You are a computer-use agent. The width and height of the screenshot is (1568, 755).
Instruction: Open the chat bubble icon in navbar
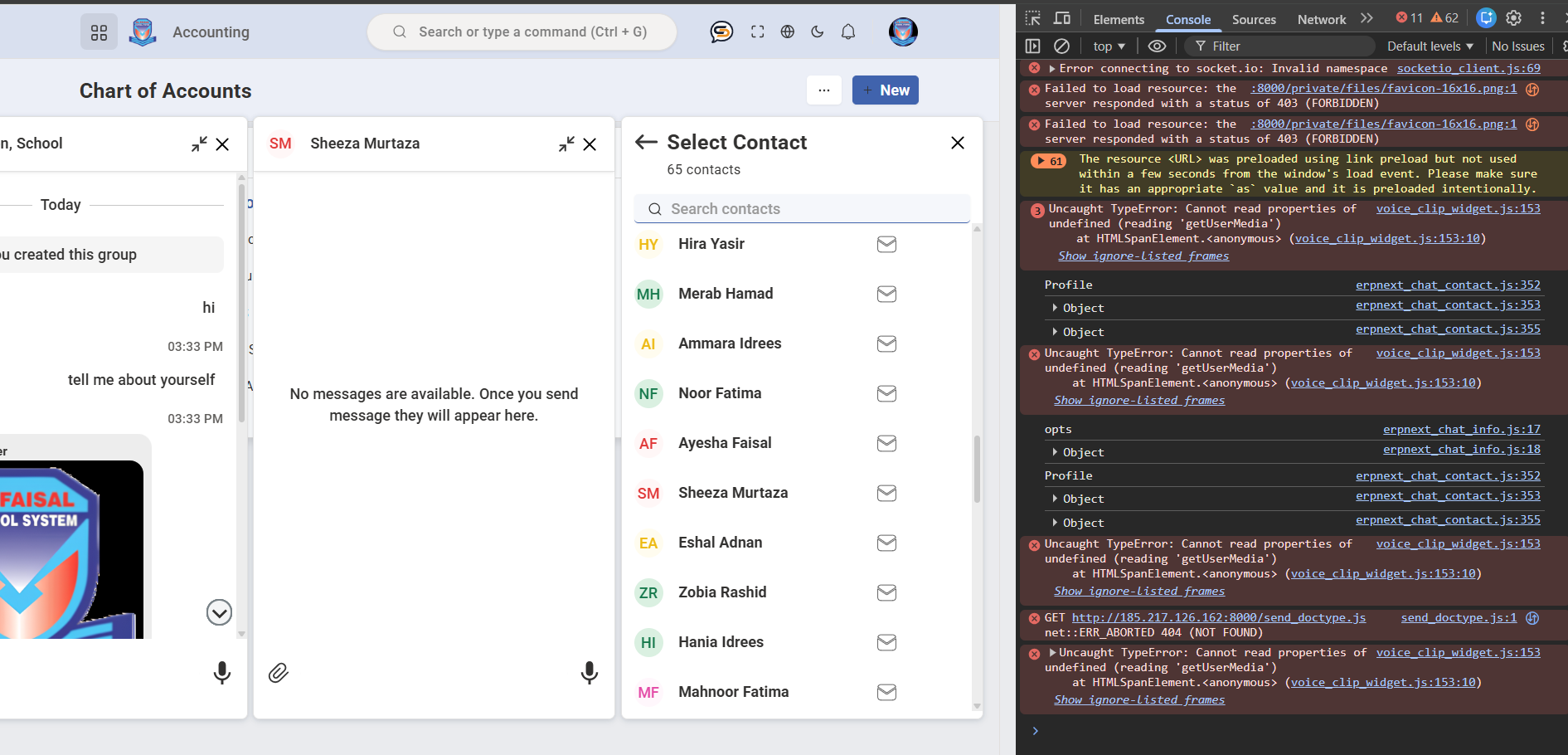coord(721,32)
